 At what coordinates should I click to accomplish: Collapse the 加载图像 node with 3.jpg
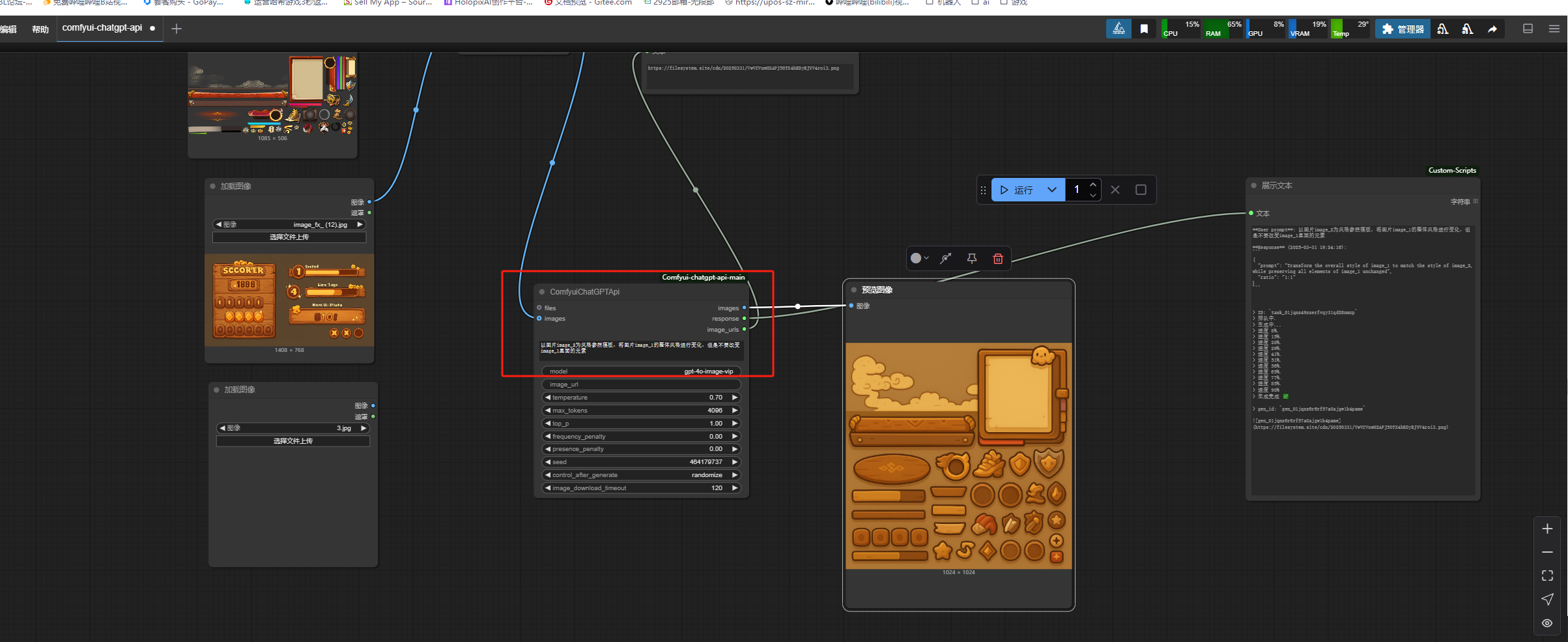pos(217,390)
